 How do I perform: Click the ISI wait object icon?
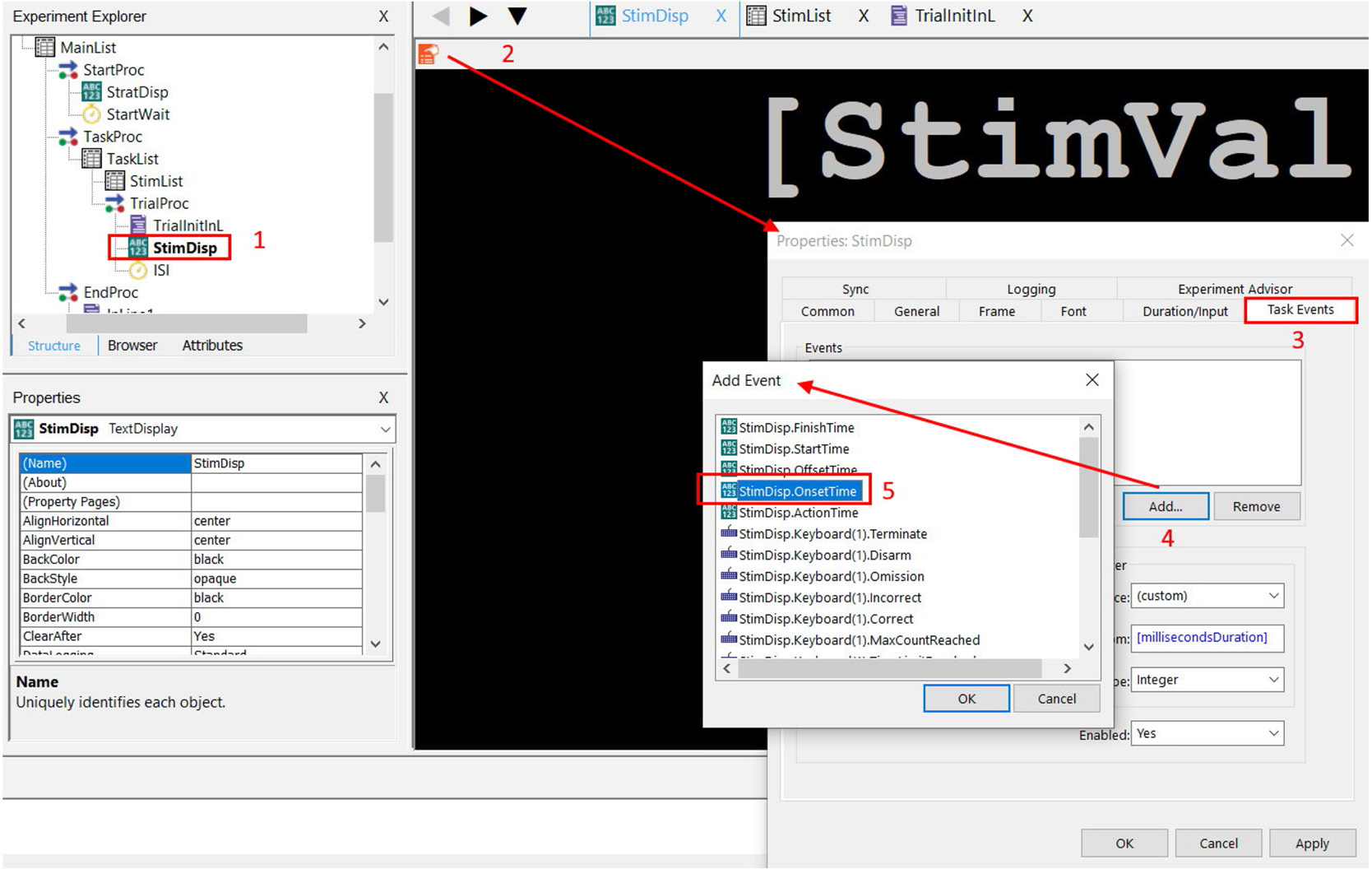coord(138,270)
